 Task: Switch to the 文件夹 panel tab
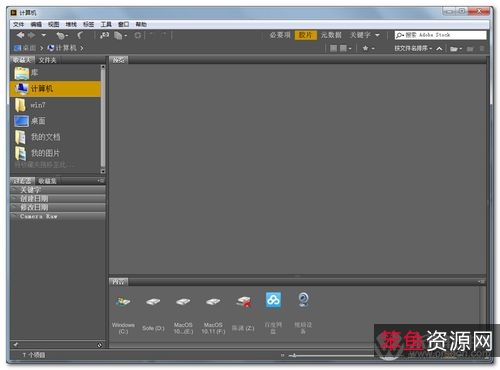[47, 60]
